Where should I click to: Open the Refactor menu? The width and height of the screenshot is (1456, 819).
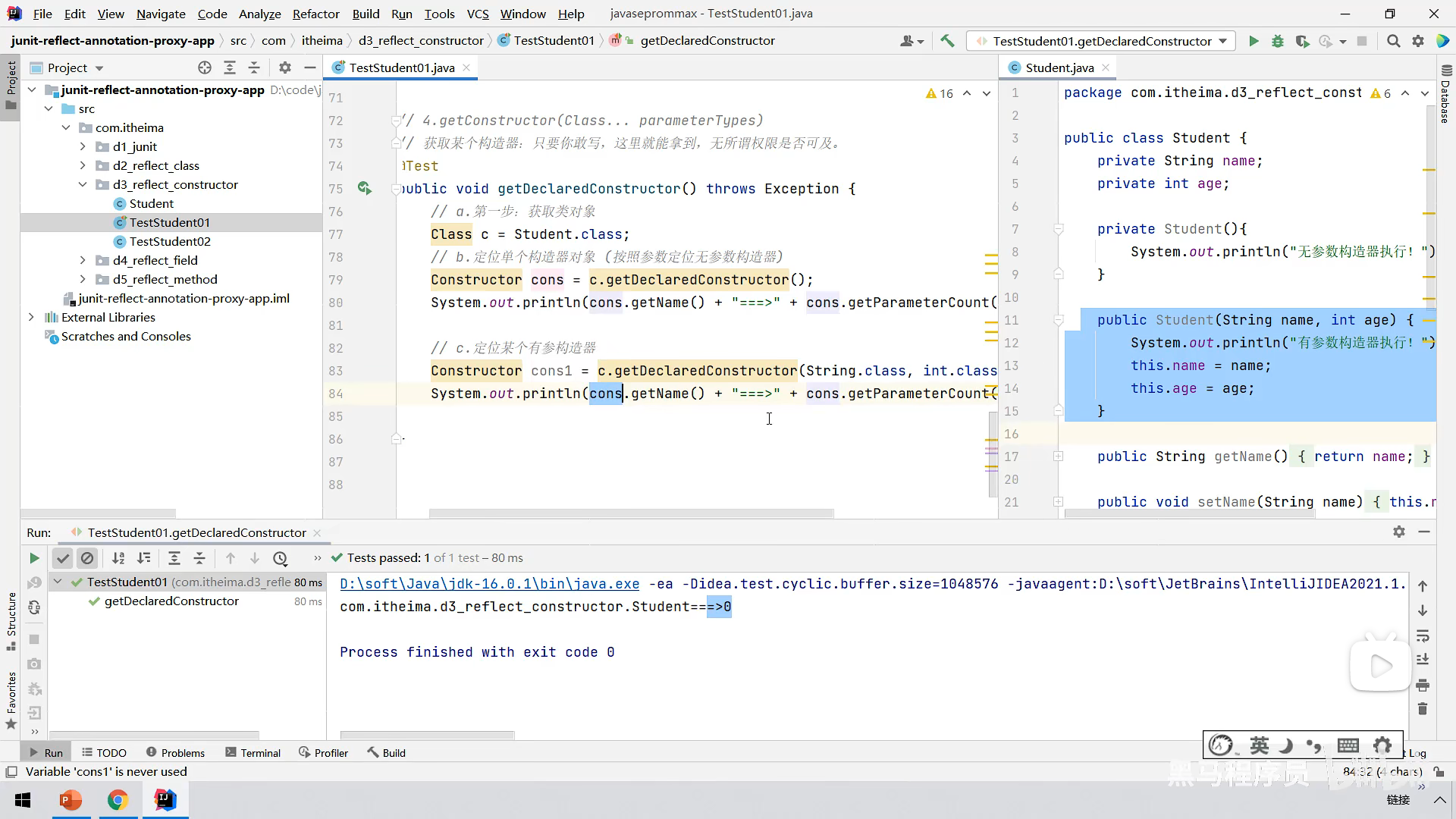coord(315,14)
